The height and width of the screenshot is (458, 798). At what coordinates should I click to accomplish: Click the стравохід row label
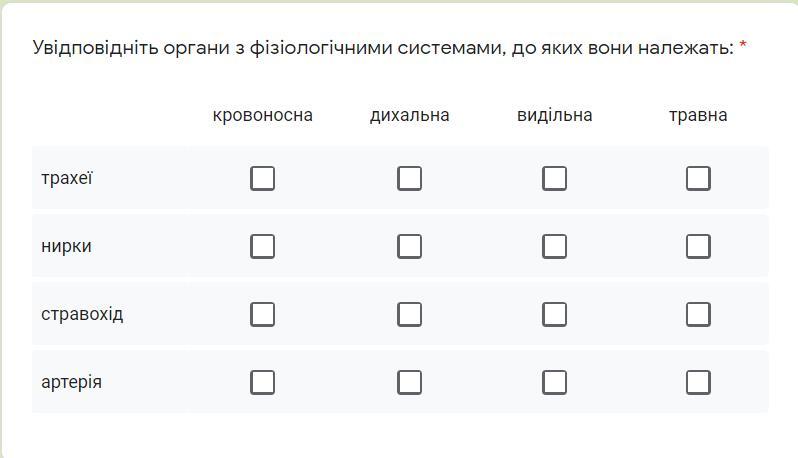(82, 314)
